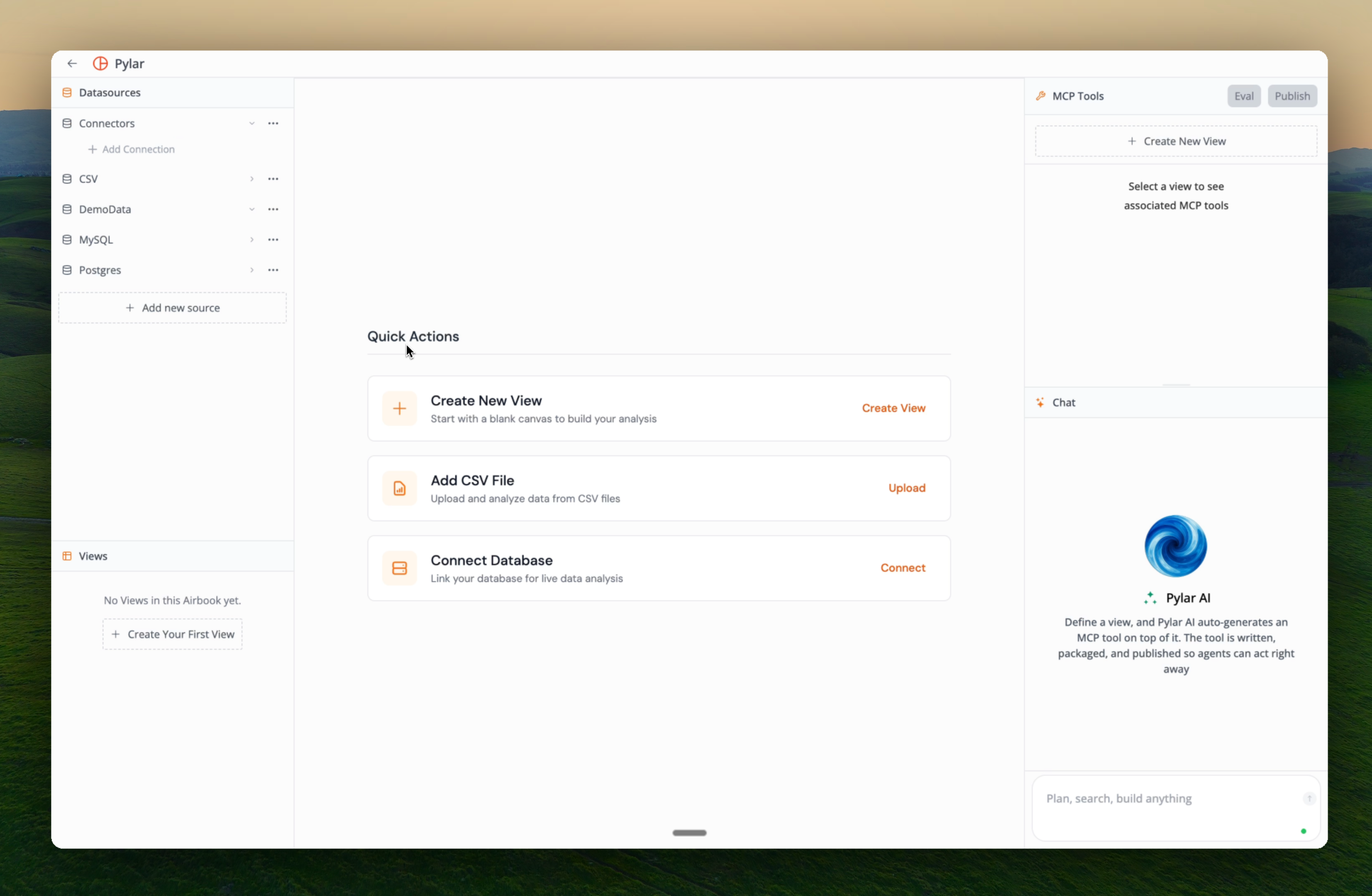Click the Add CSV File document icon
The width and height of the screenshot is (1372, 896).
(400, 488)
